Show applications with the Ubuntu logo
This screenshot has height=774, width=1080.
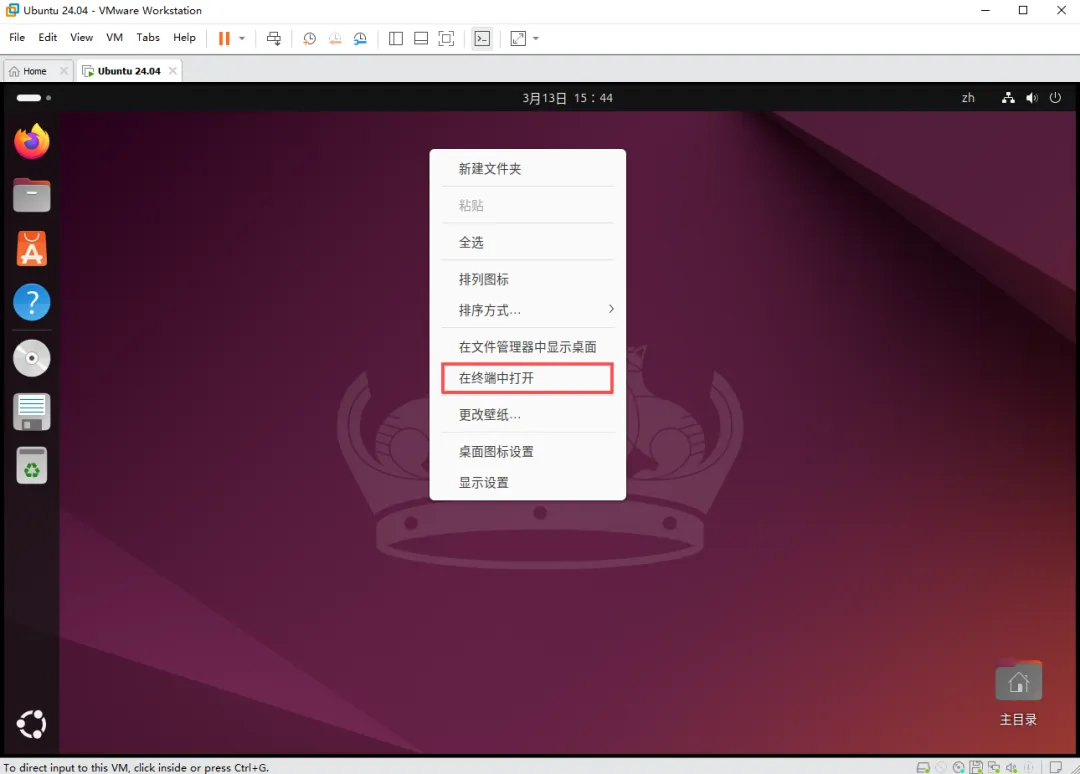point(31,724)
